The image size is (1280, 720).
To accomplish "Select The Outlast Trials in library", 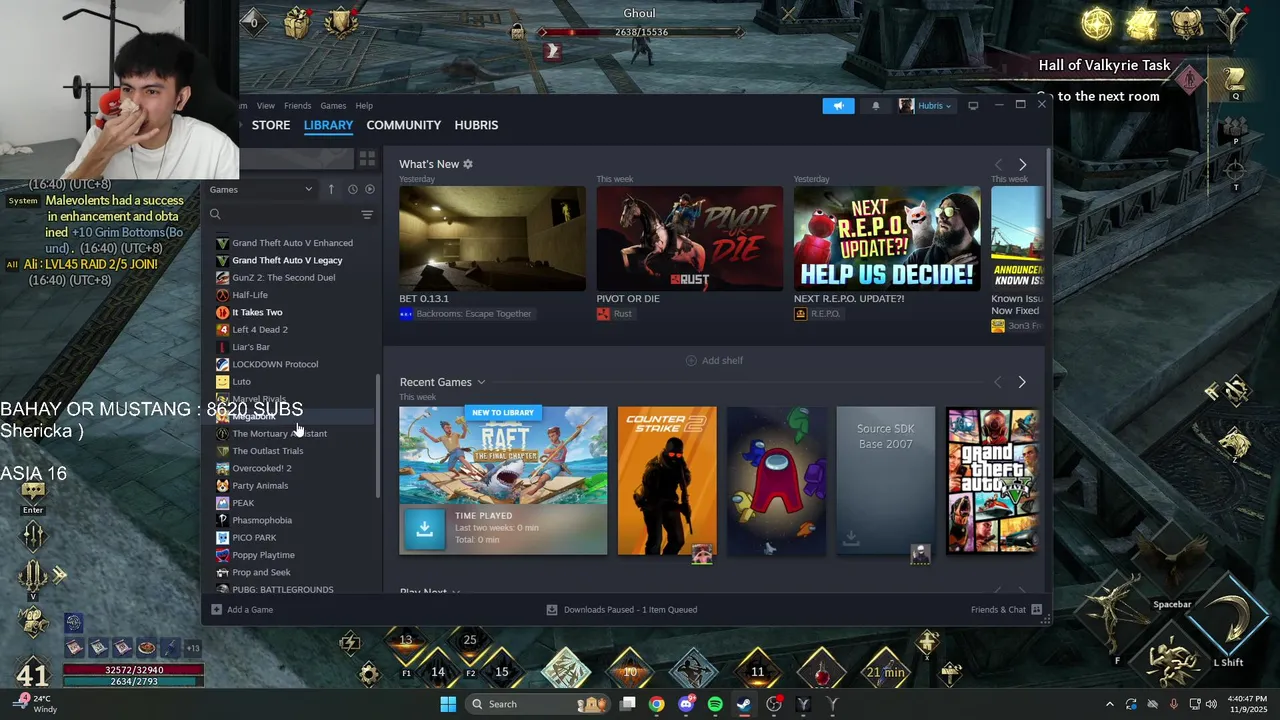I will point(267,451).
